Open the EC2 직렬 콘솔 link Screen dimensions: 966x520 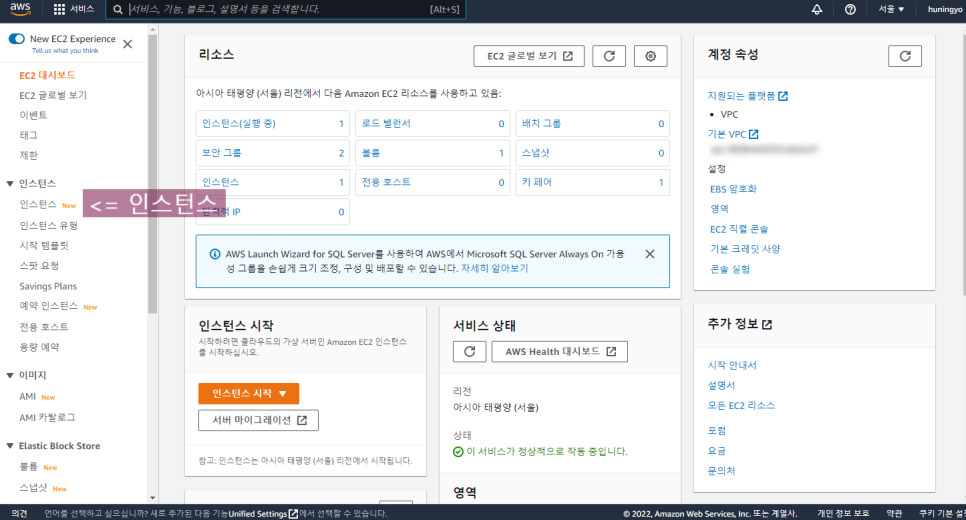pos(739,229)
